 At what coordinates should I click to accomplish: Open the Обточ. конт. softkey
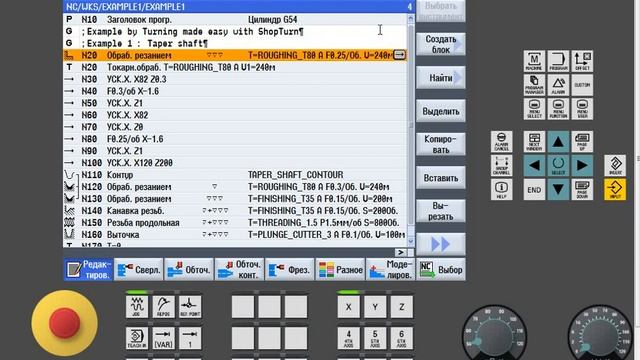[x=239, y=269]
